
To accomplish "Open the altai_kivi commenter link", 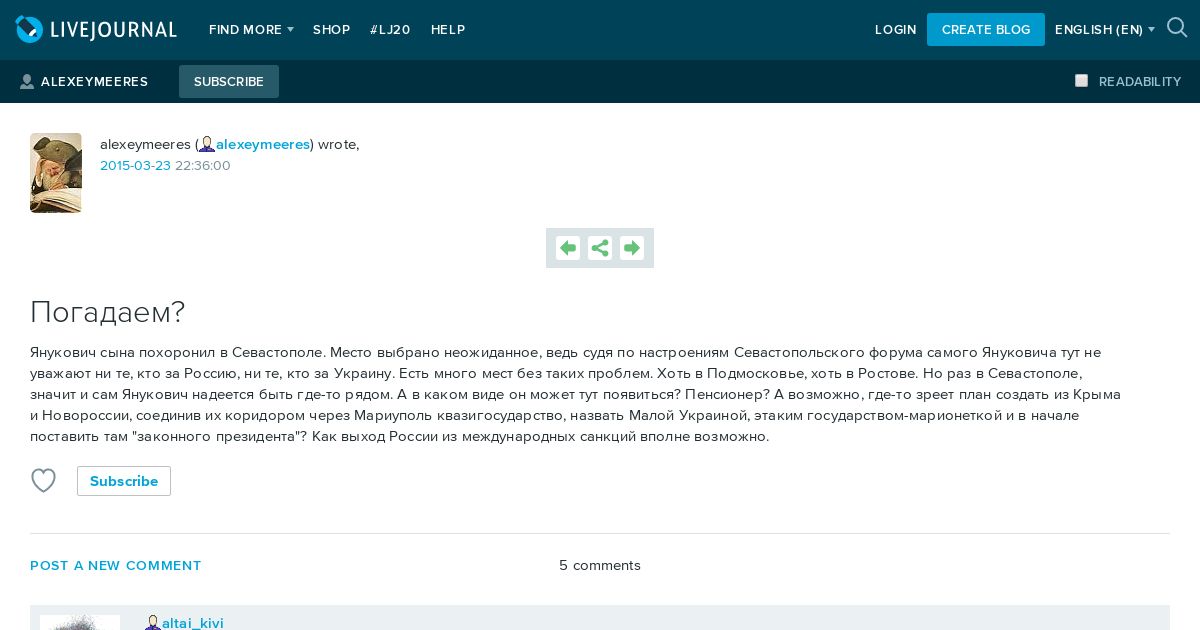I will coord(193,623).
